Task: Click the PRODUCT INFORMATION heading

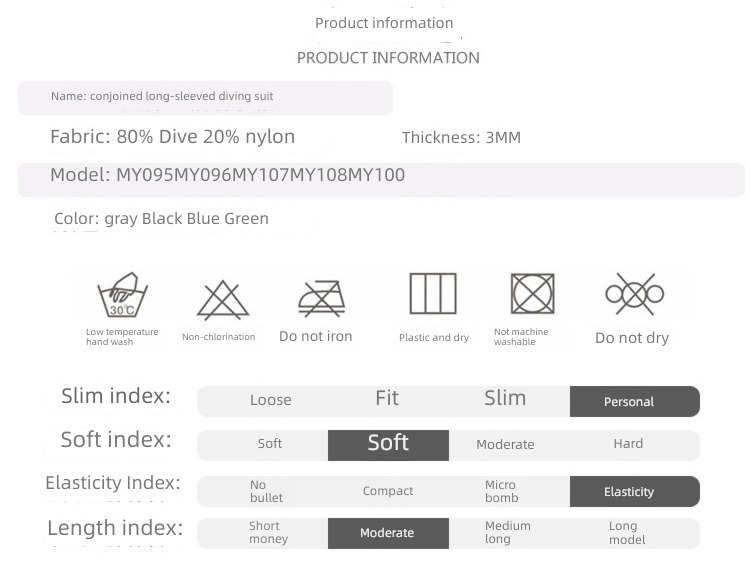Action: tap(388, 58)
